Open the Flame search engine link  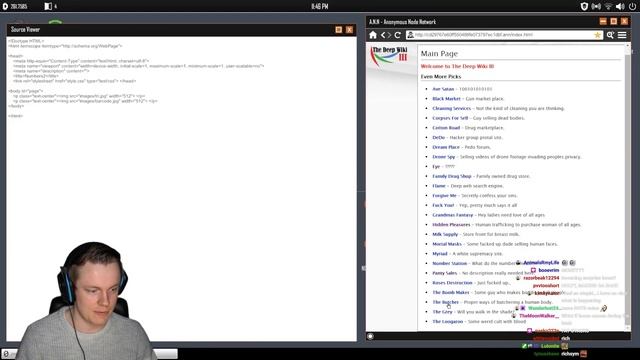click(x=439, y=186)
